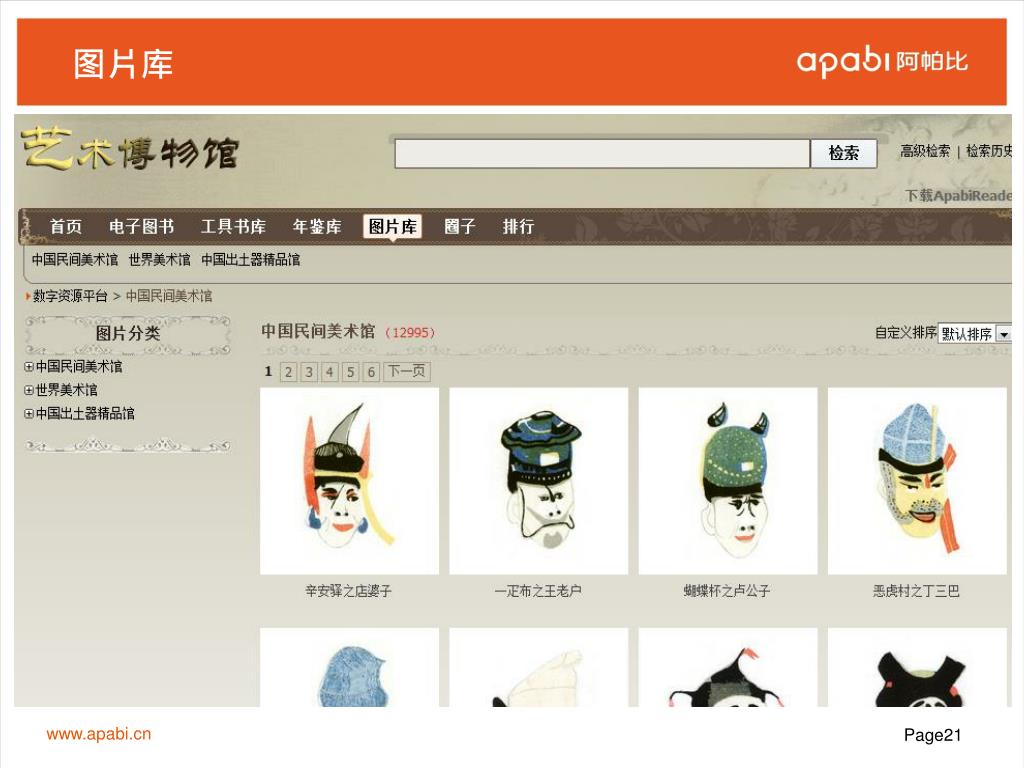The width and height of the screenshot is (1024, 768).
Task: Expand the 中国民间美术馆 tree node
Action: (x=29, y=367)
